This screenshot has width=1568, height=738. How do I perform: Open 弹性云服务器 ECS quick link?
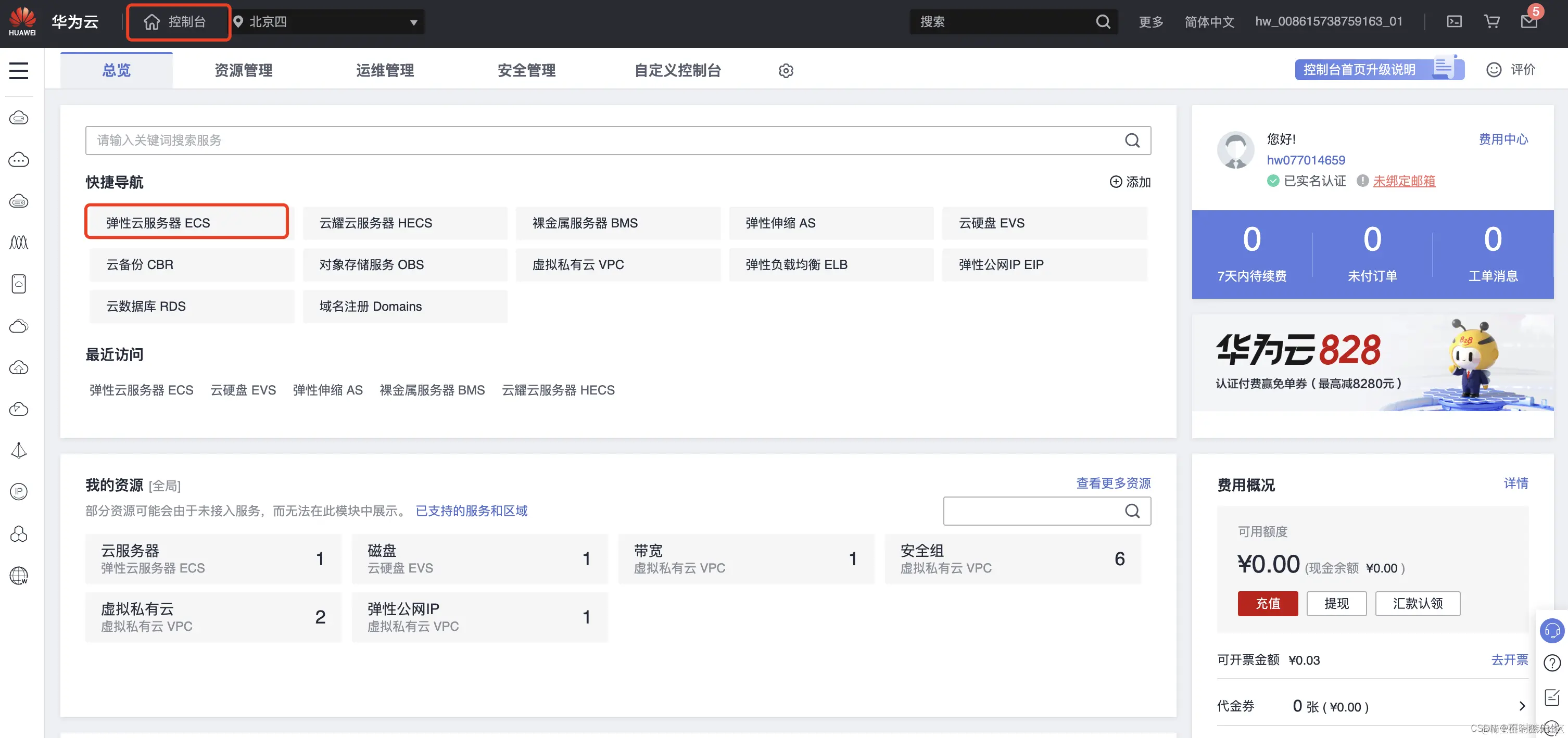click(x=186, y=223)
